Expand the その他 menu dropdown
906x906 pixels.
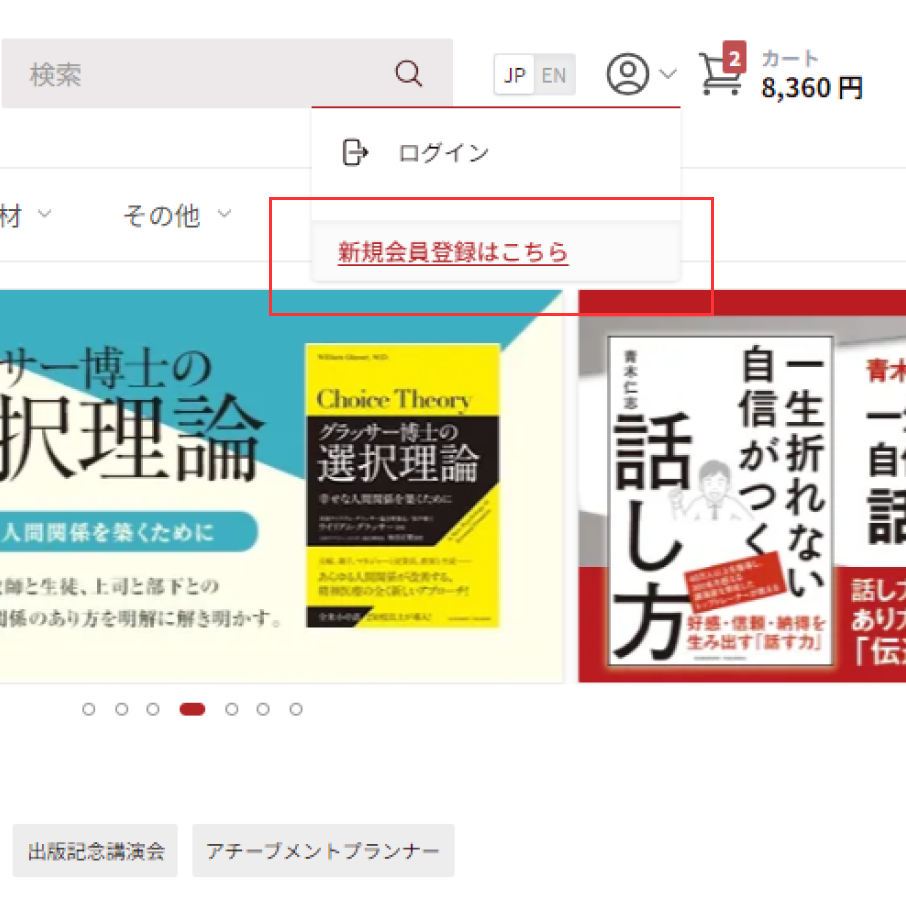tap(177, 216)
